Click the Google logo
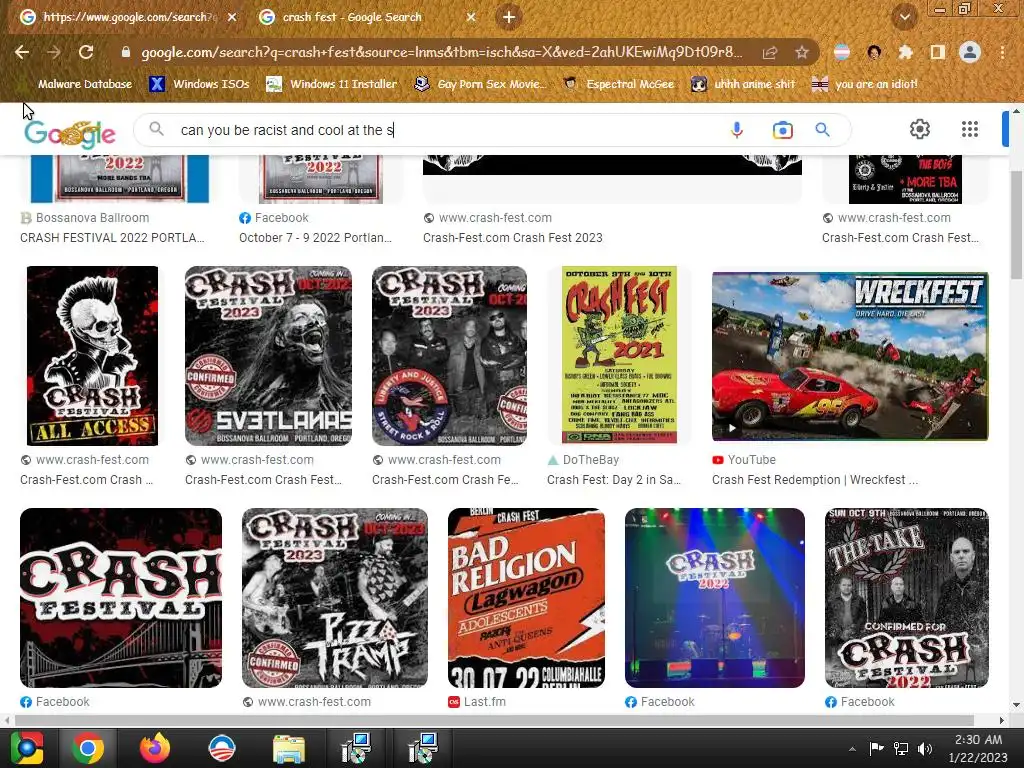Screen dimensions: 1024x768 (x=70, y=133)
